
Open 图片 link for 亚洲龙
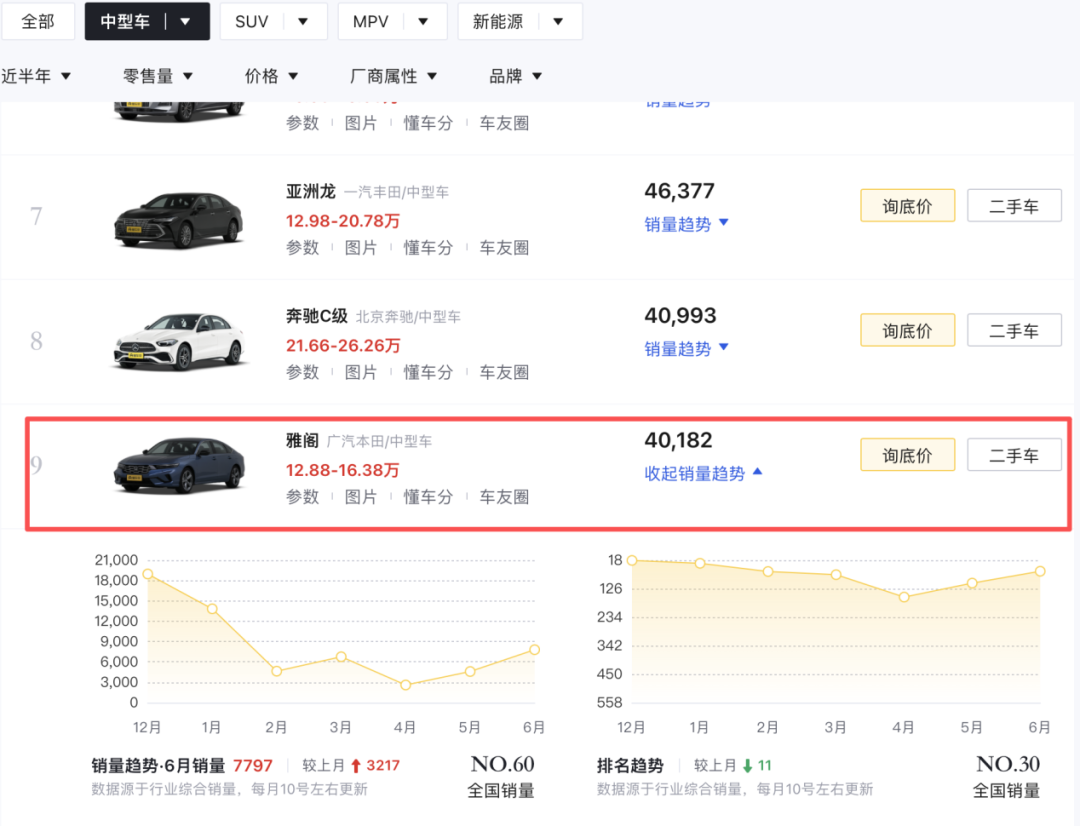[x=361, y=247]
